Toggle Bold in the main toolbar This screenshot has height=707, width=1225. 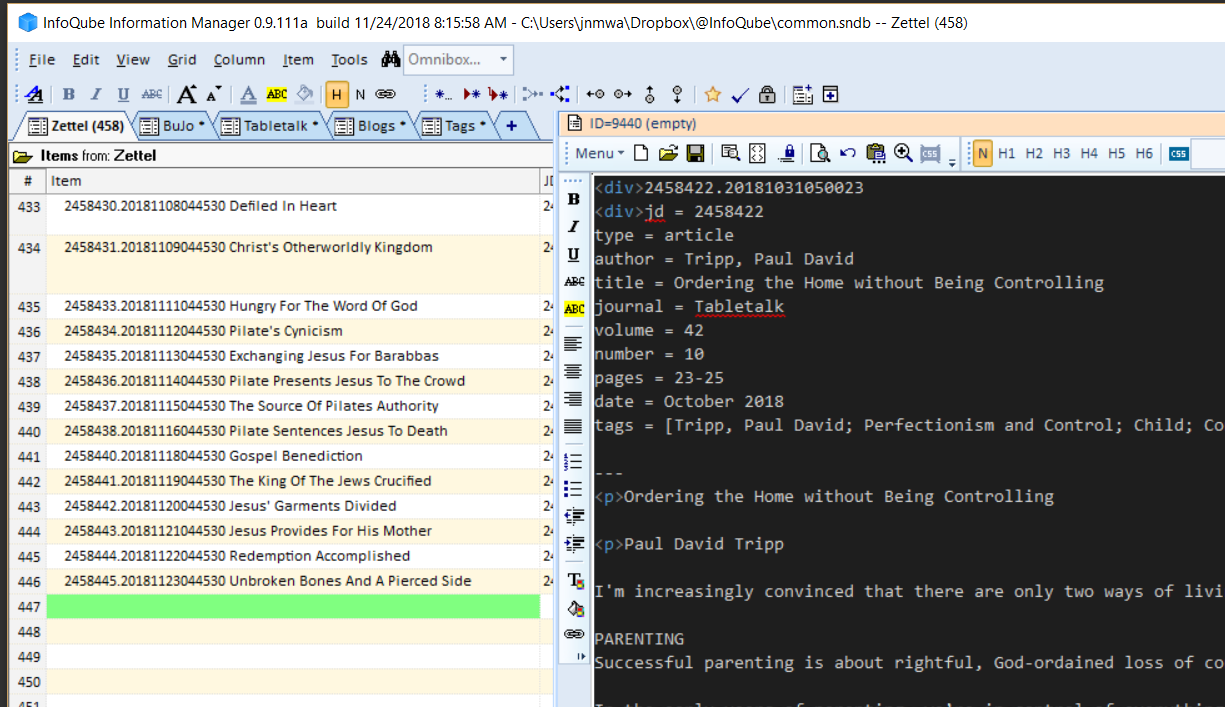coord(69,94)
